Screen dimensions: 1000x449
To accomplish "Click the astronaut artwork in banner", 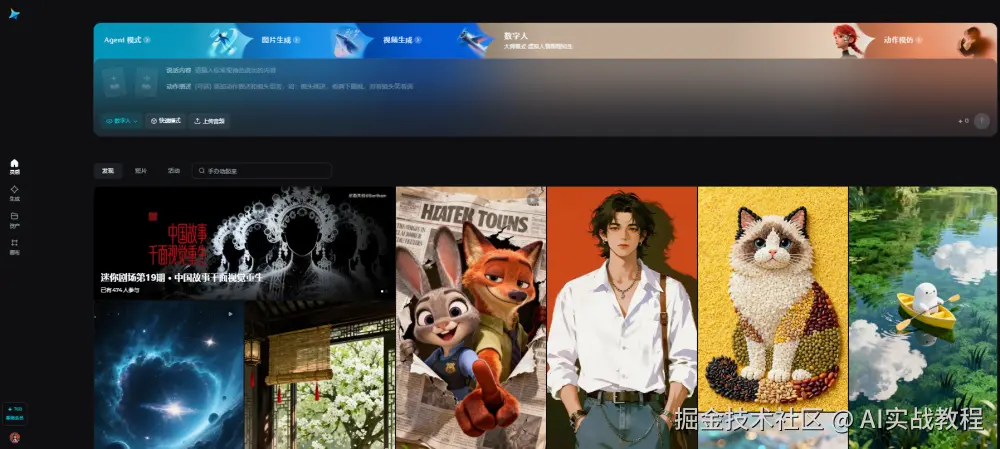I will point(223,41).
